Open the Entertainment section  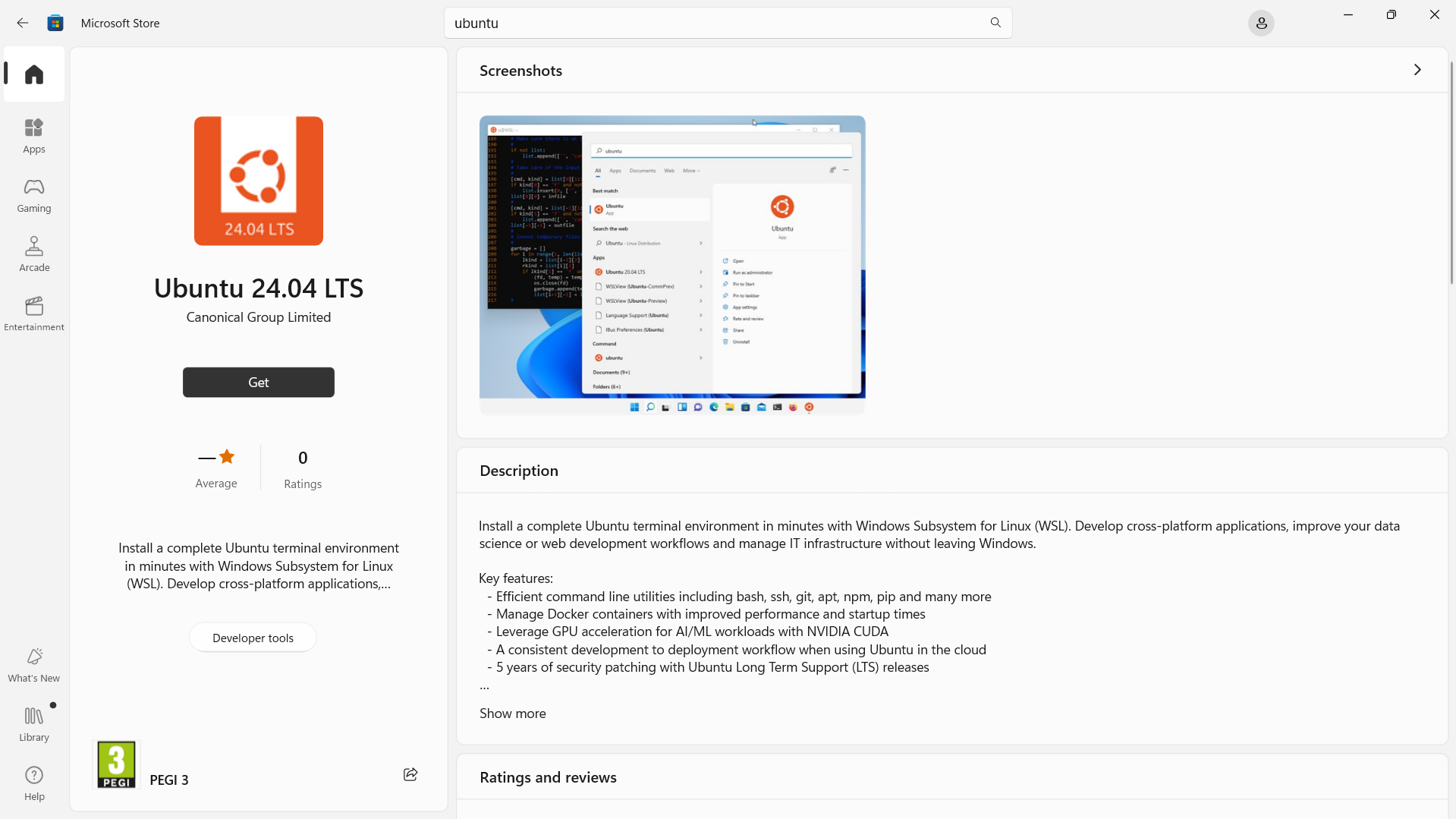click(x=33, y=313)
